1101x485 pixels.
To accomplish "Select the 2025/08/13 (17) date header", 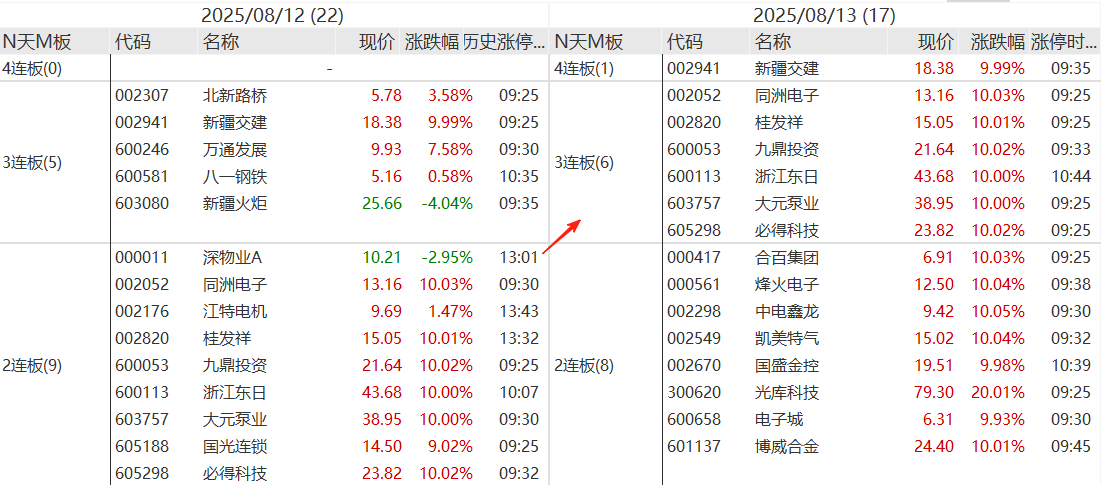I will 824,15.
